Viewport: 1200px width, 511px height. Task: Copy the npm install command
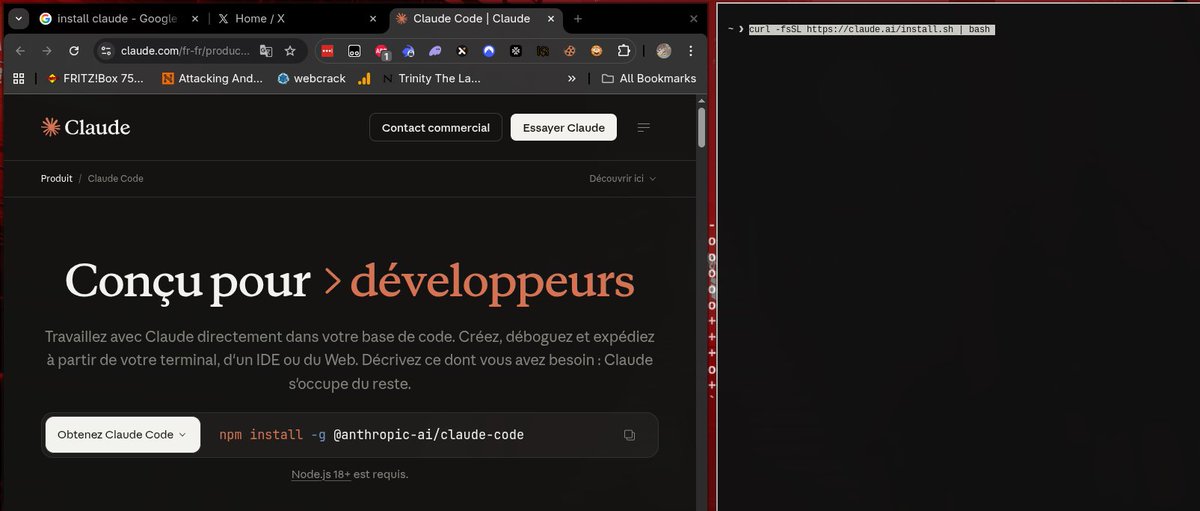click(629, 435)
